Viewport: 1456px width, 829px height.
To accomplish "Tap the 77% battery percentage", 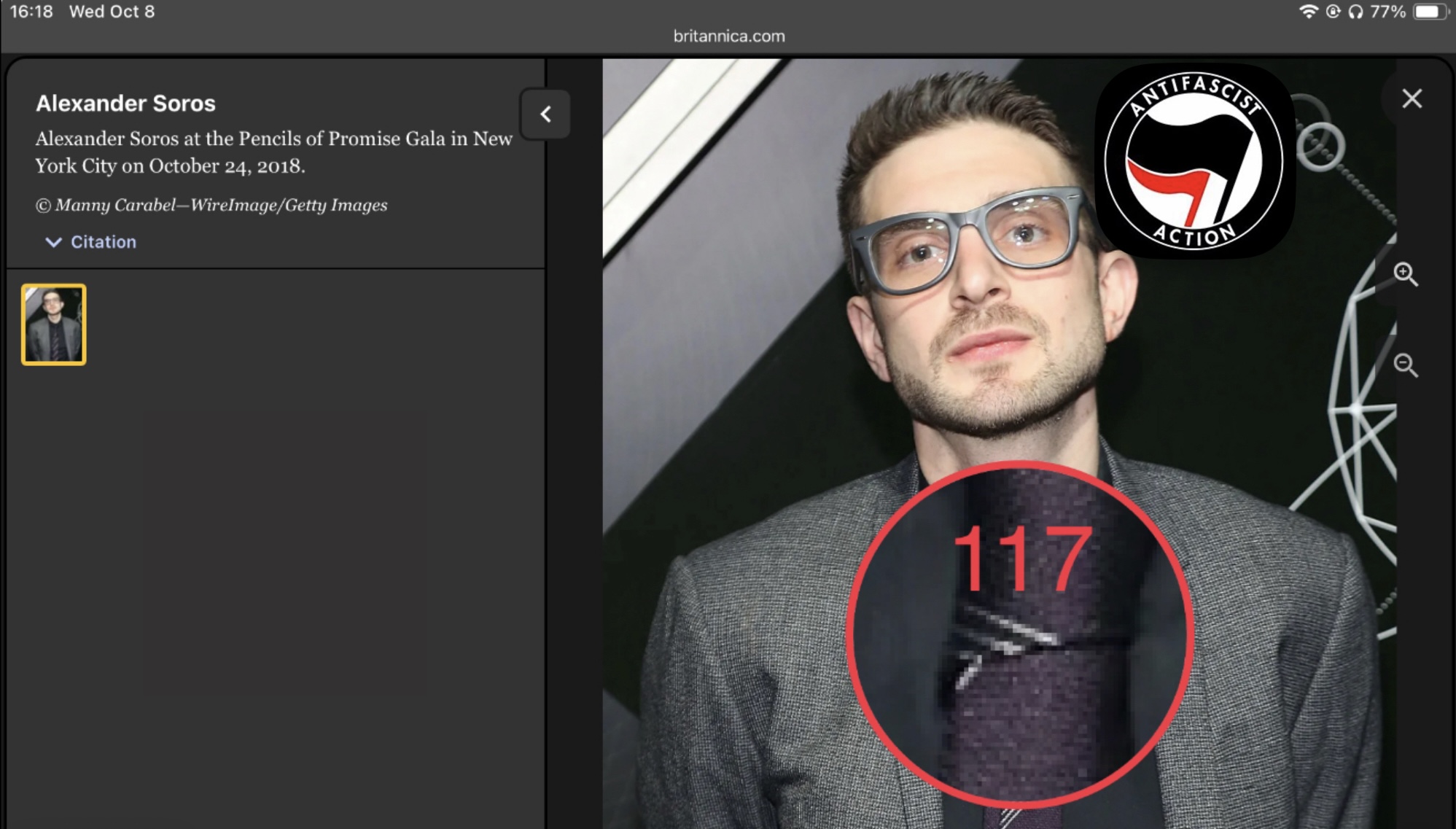I will (1387, 12).
